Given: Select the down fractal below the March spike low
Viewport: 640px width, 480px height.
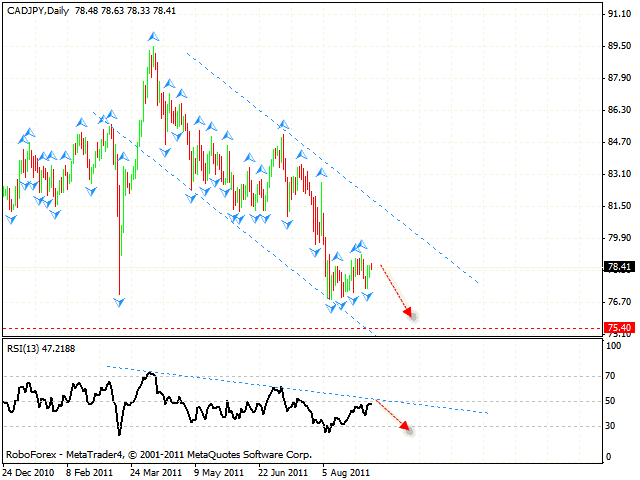Looking at the screenshot, I should click(119, 302).
